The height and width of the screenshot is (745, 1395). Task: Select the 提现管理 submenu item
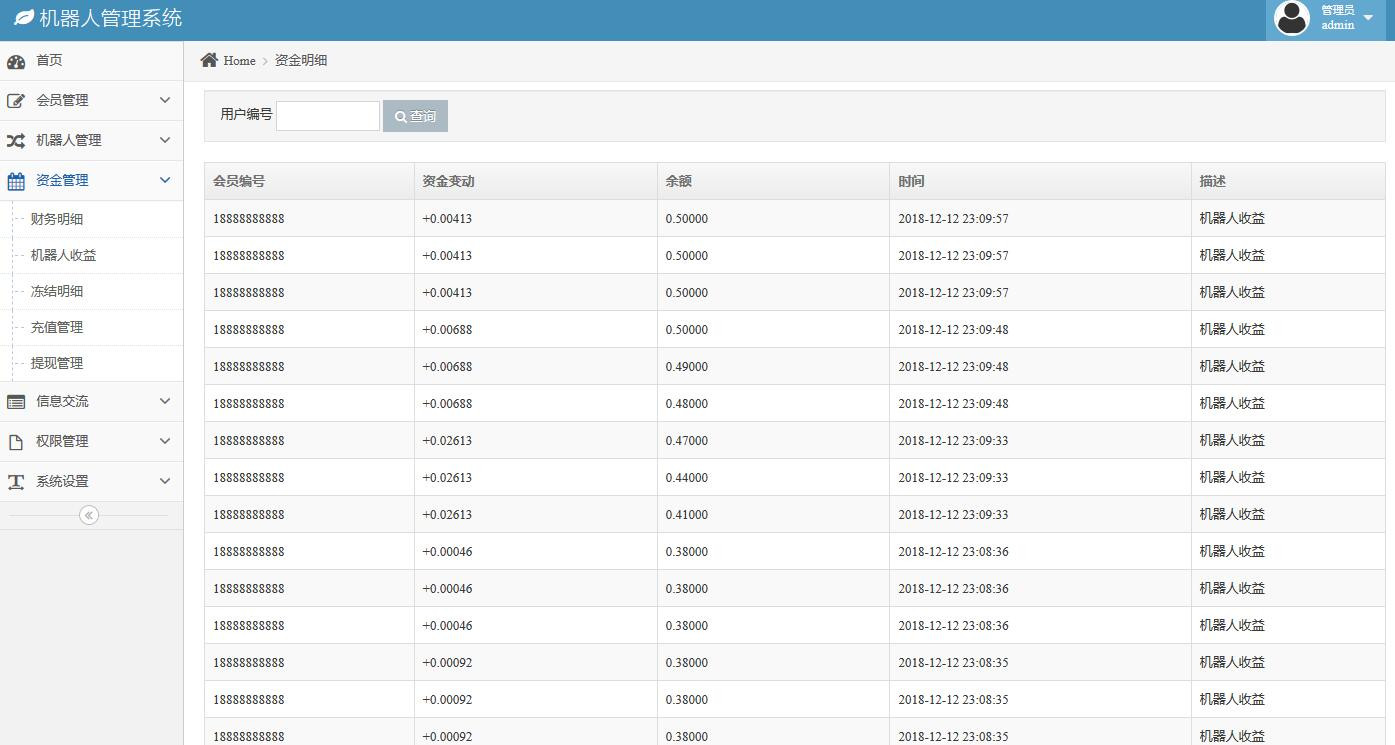coord(57,363)
